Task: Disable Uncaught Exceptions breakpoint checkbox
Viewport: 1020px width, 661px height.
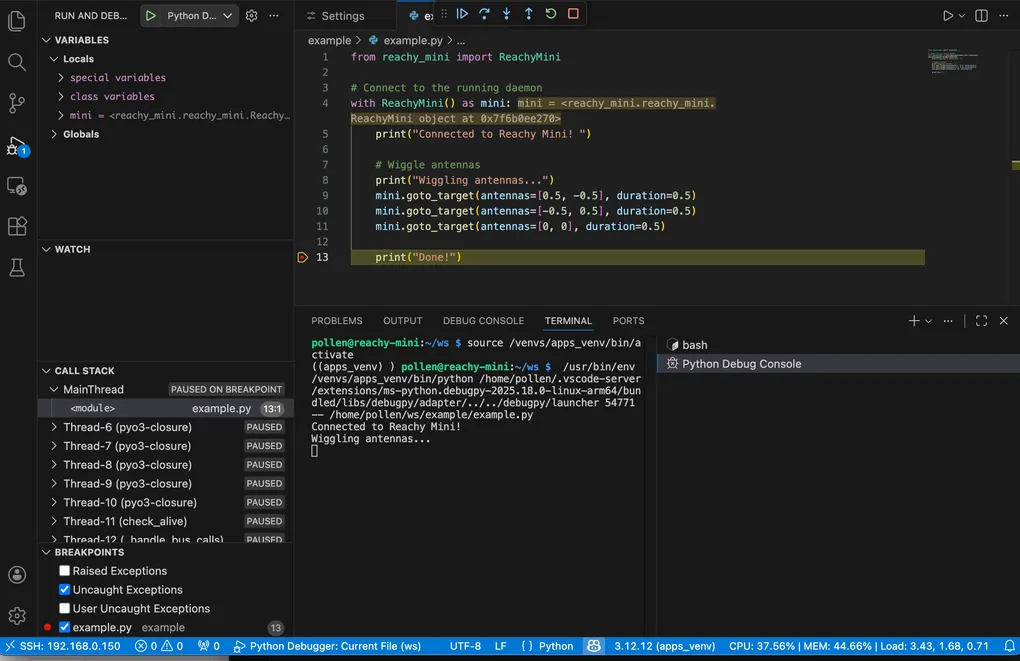Action: point(65,590)
